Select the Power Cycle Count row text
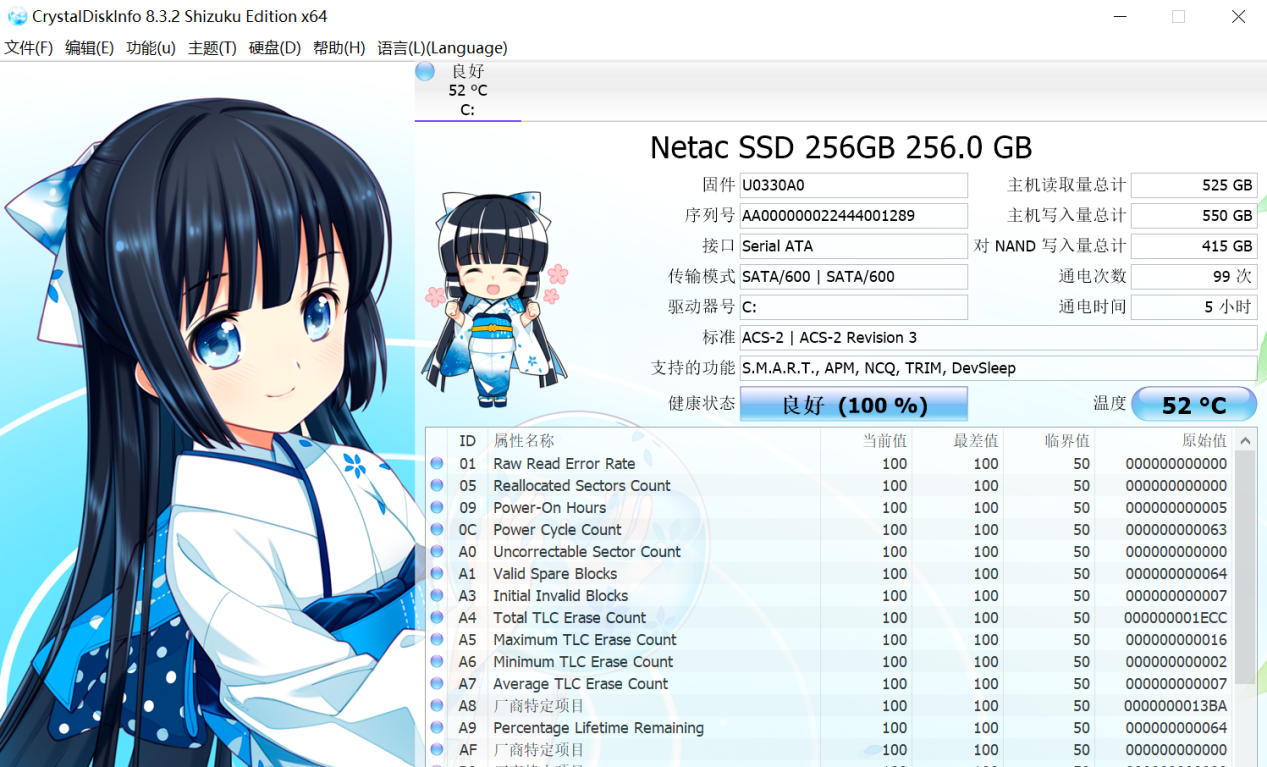Screen dimensions: 1267x767 click(x=557, y=529)
